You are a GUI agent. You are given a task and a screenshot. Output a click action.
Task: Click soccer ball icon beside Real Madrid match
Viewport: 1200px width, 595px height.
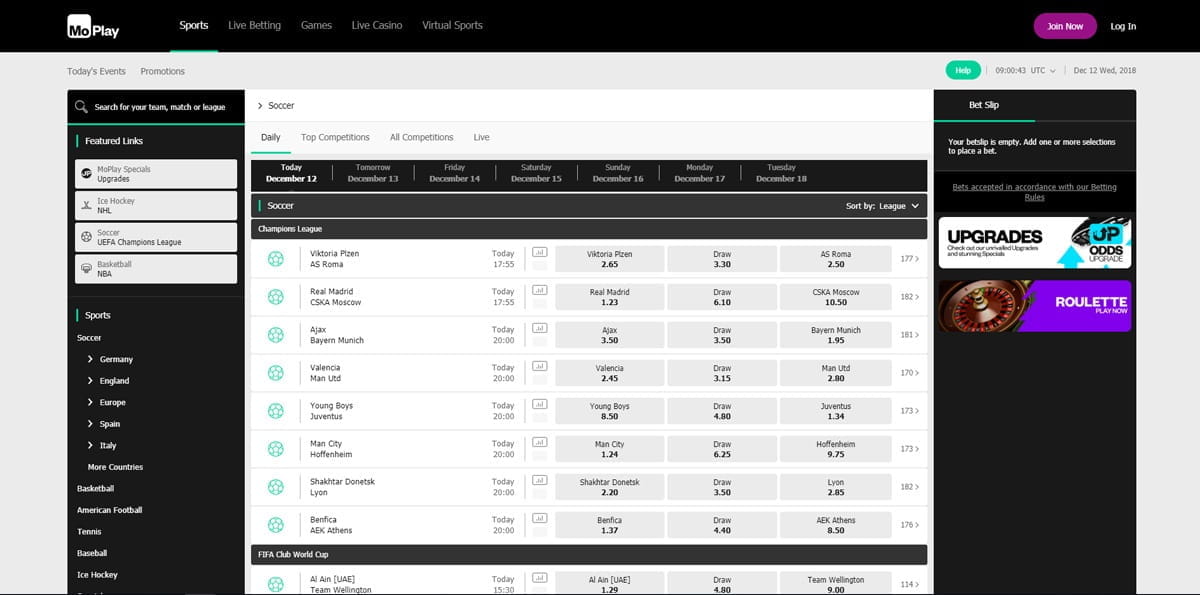click(275, 297)
